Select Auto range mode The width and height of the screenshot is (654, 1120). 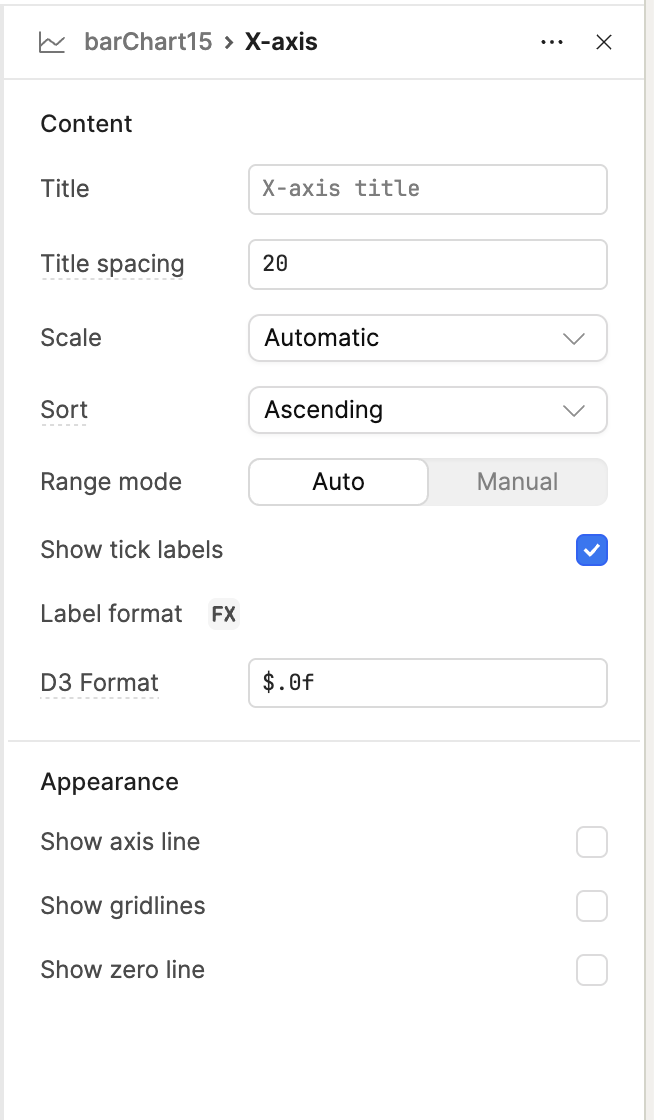(x=338, y=482)
